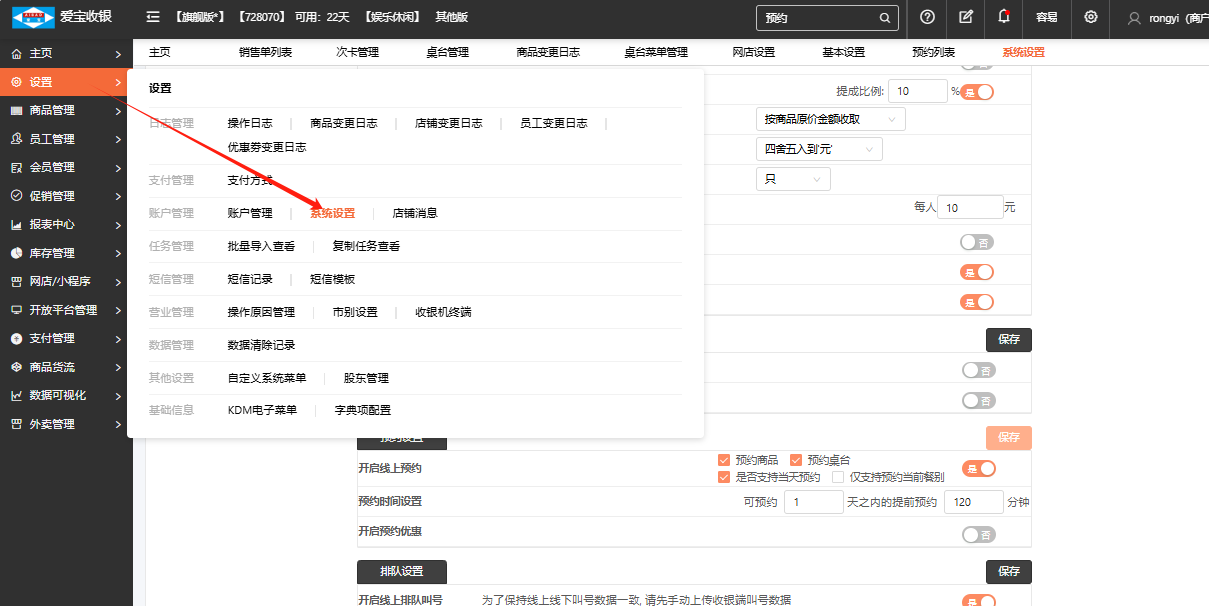Toggle the 开启线上预约 switch
The width and height of the screenshot is (1209, 606).
pos(978,468)
